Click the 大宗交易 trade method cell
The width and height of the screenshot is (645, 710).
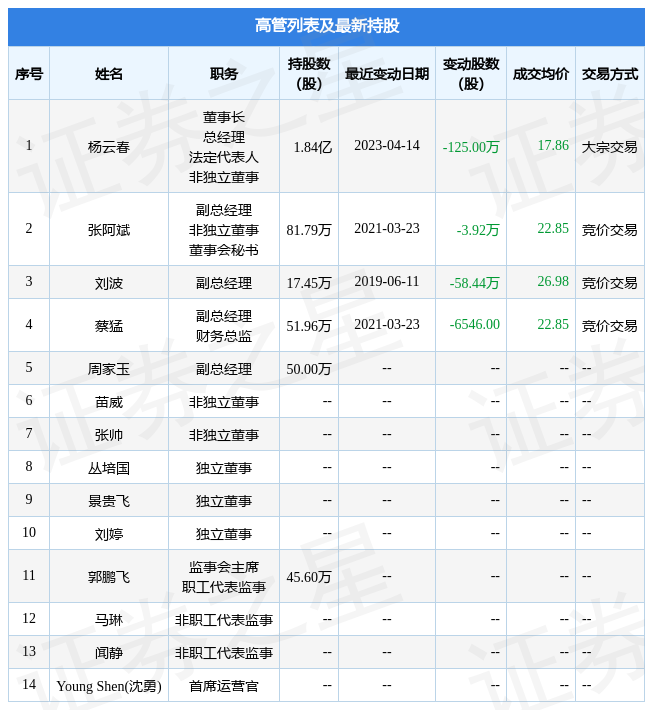610,147
